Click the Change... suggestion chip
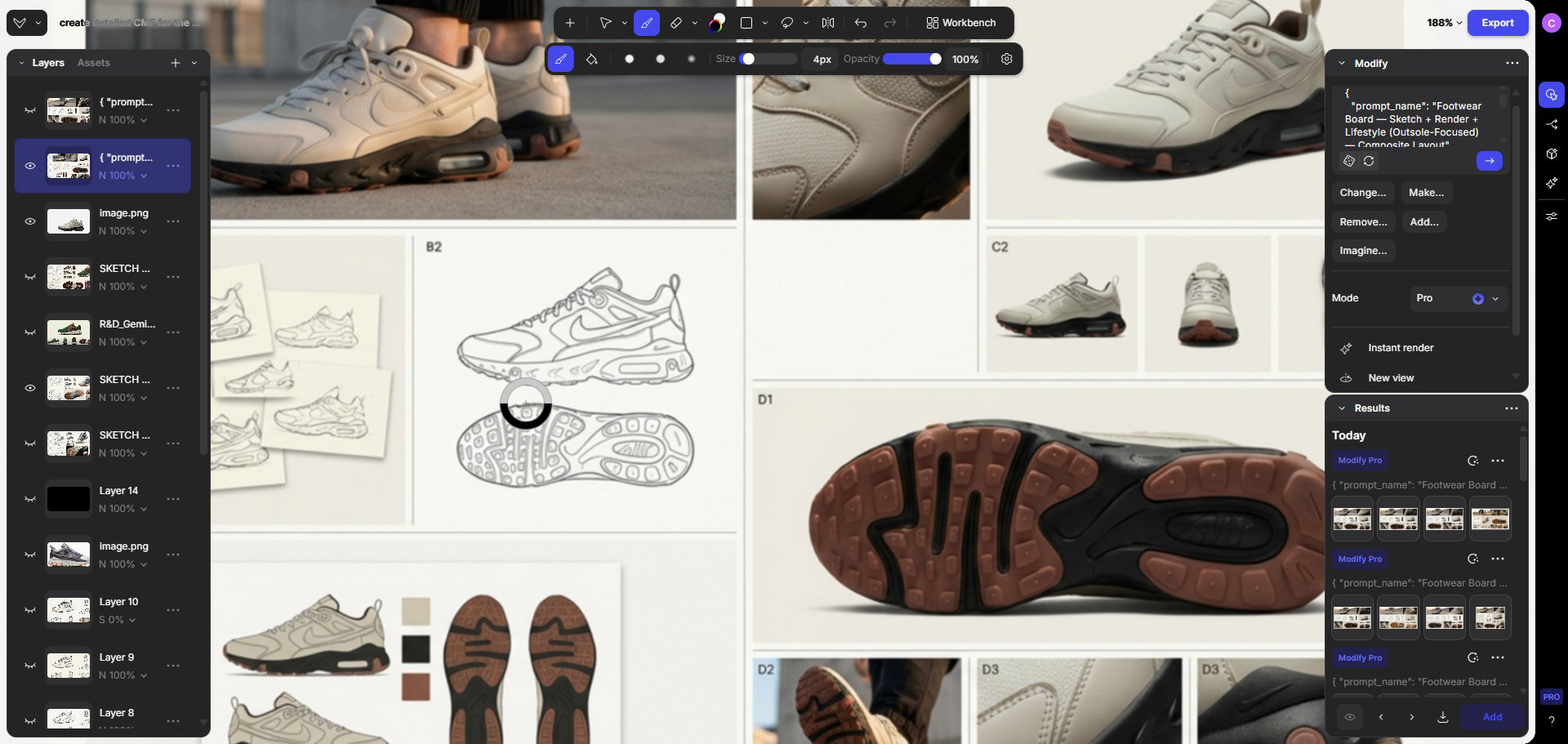 1363,193
